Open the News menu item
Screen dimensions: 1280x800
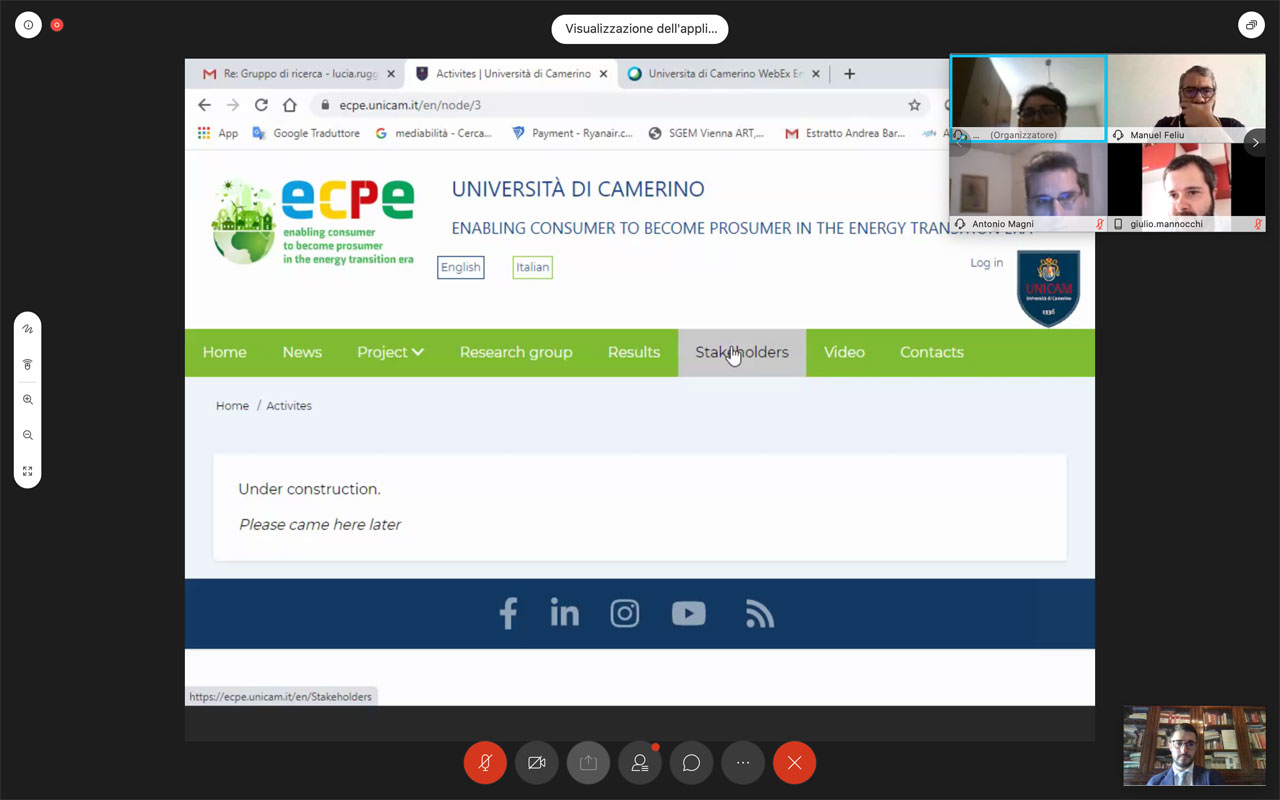tap(302, 352)
